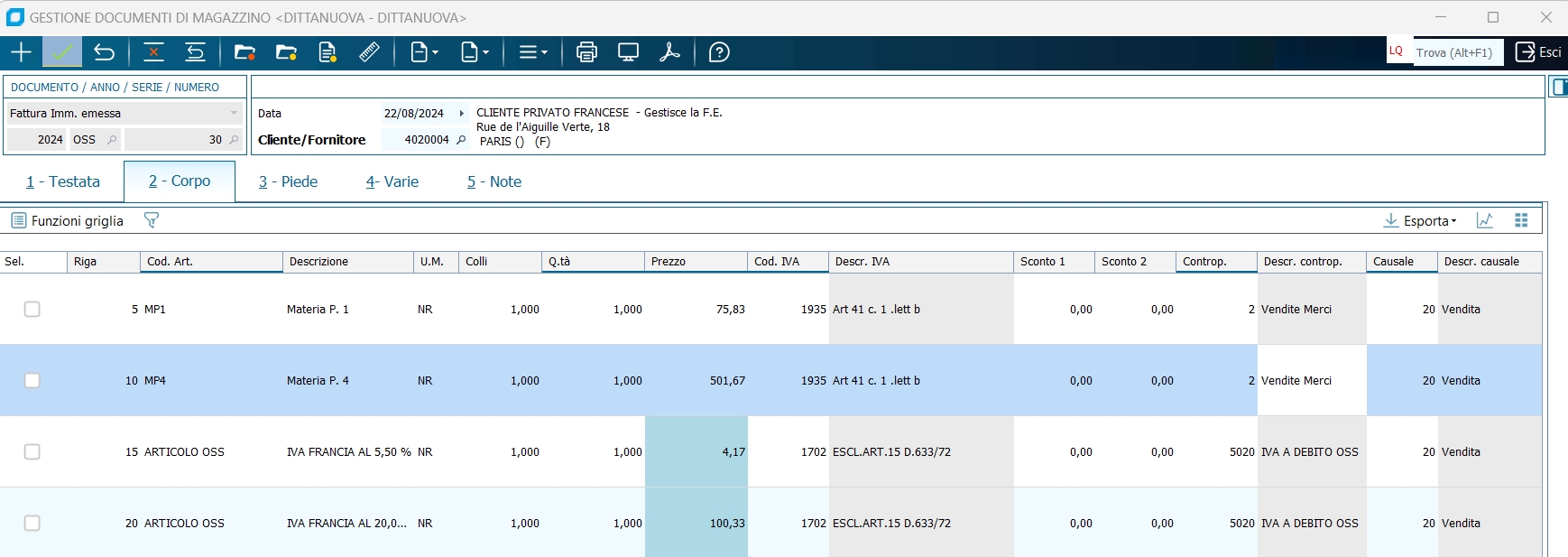Tick the checkbox for row MP4
Screen dimensions: 1568x557
point(32,380)
